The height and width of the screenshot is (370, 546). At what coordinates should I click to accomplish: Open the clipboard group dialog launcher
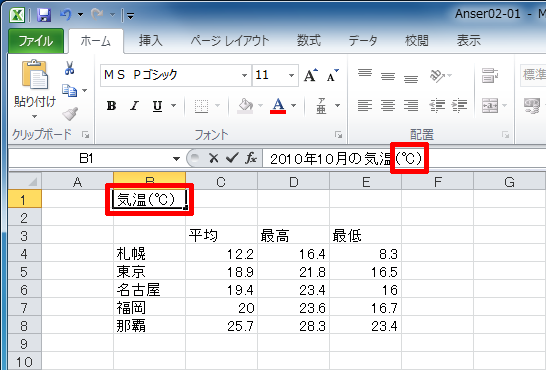tap(85, 135)
